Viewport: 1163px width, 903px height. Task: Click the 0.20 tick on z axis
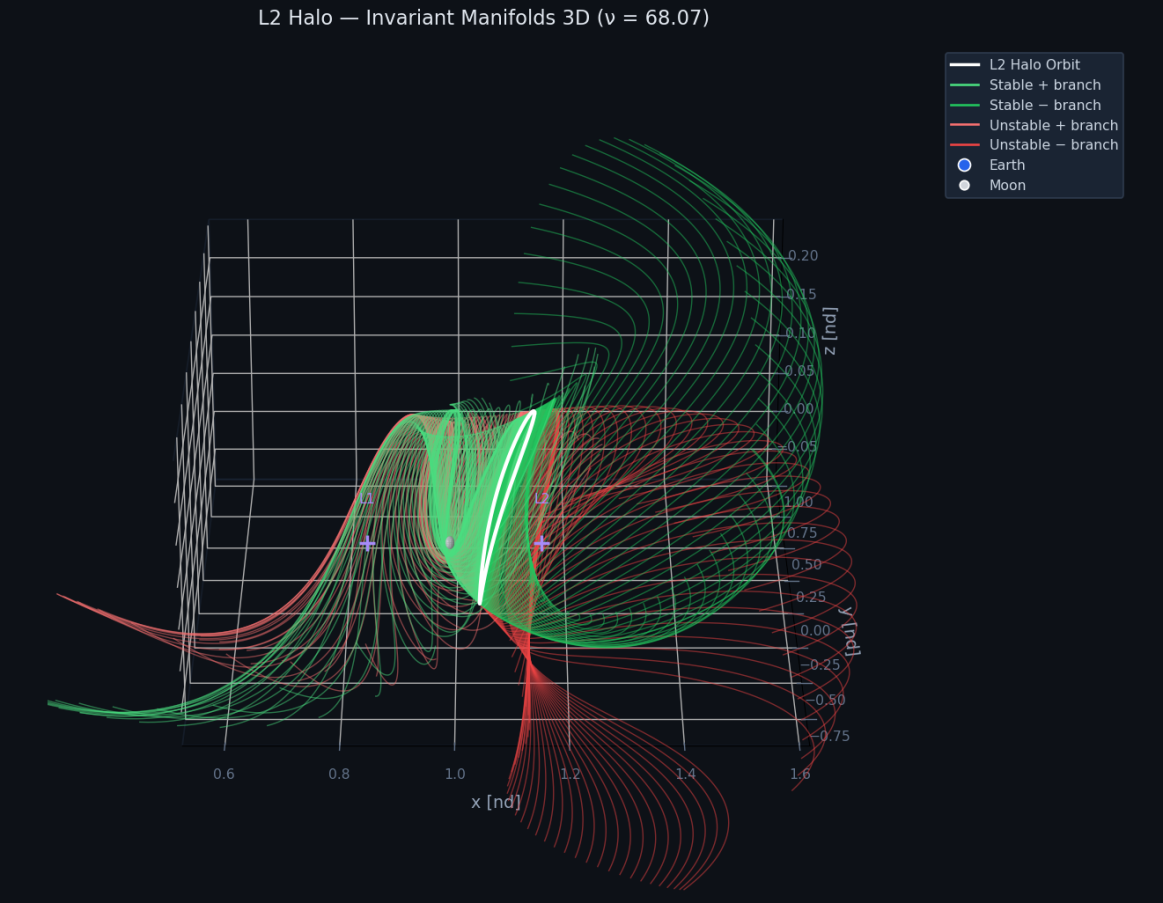pyautogui.click(x=803, y=255)
